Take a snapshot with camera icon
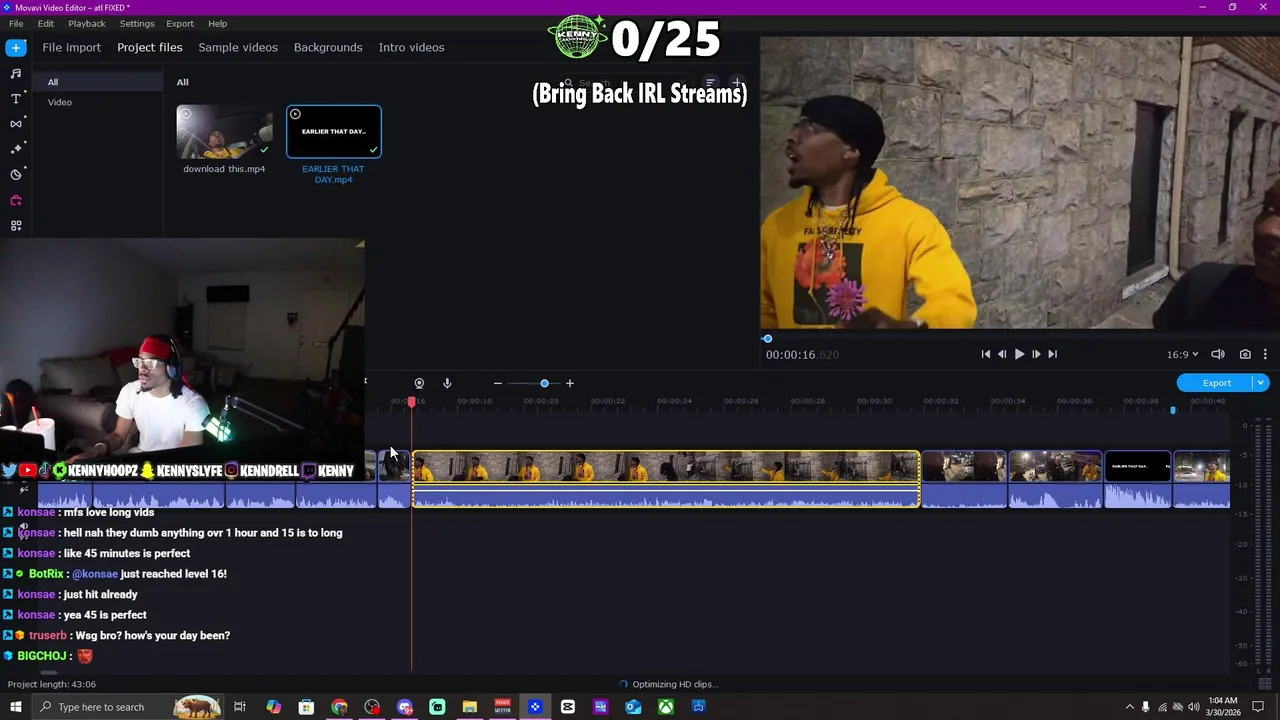This screenshot has height=720, width=1280. tap(1245, 354)
